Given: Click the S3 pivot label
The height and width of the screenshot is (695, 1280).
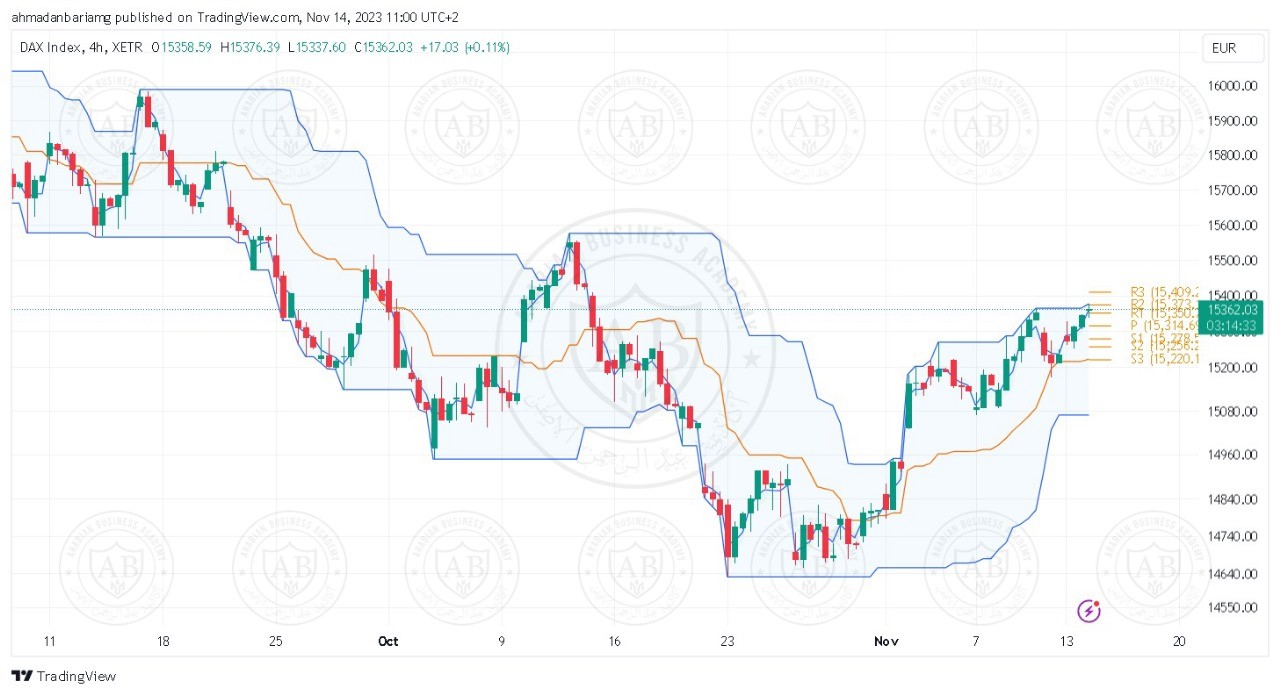Looking at the screenshot, I should (x=1166, y=358).
